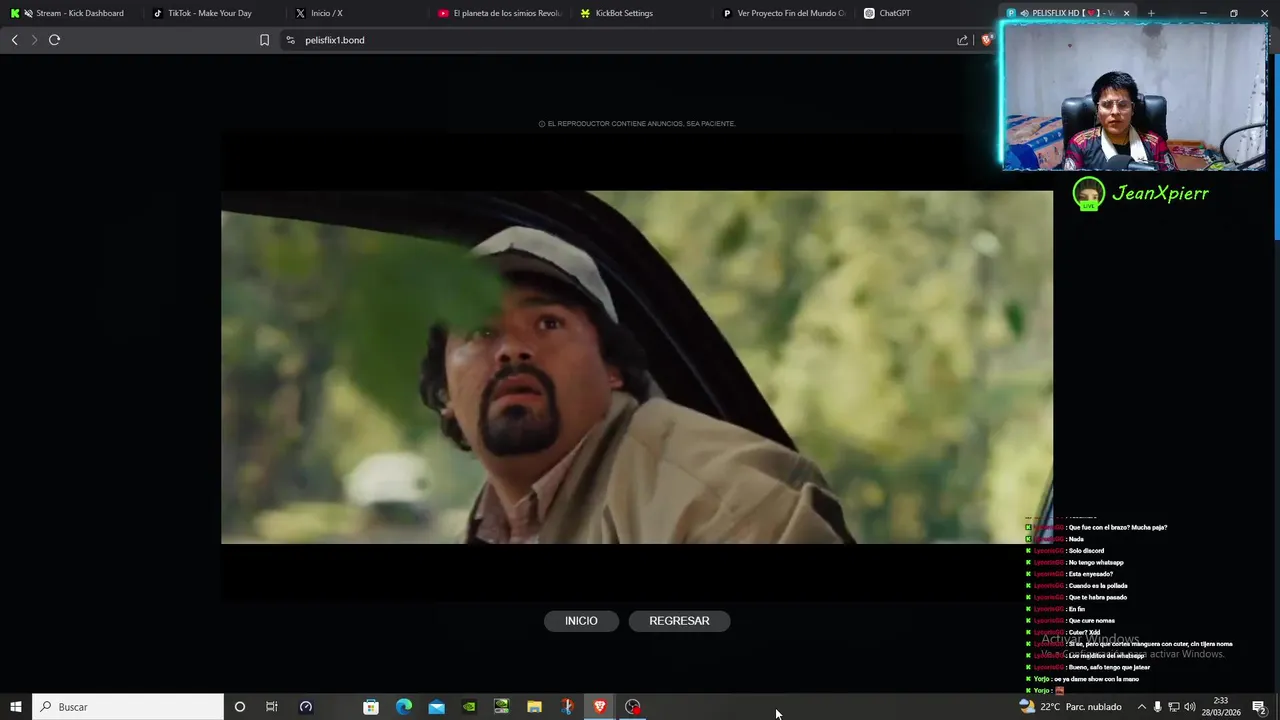Click chat message 'No tengo whatsapp'

[x=1095, y=563]
